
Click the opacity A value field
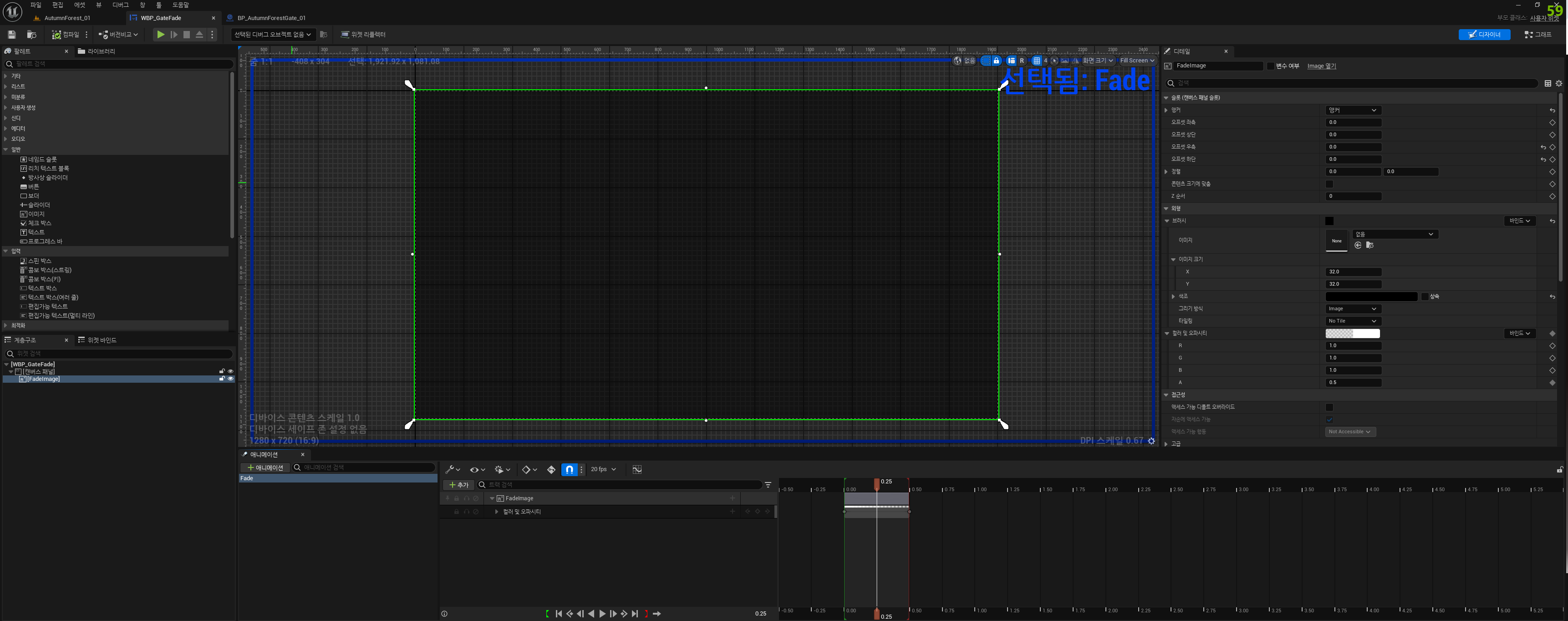click(x=1353, y=383)
